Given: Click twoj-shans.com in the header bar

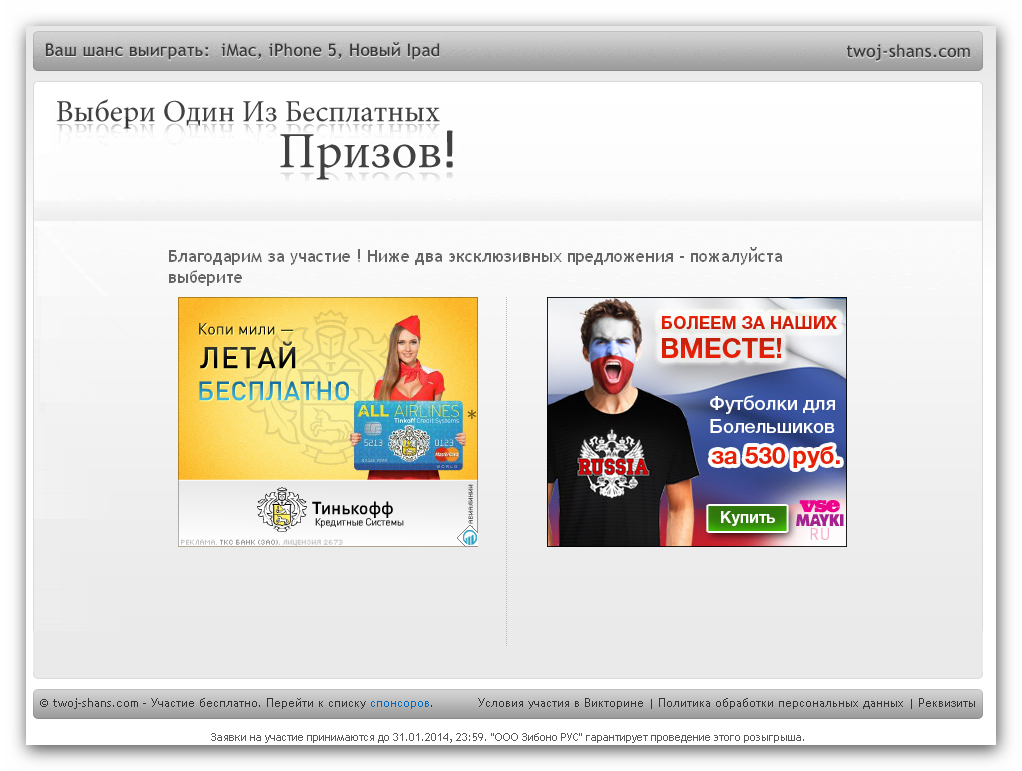Looking at the screenshot, I should [908, 51].
